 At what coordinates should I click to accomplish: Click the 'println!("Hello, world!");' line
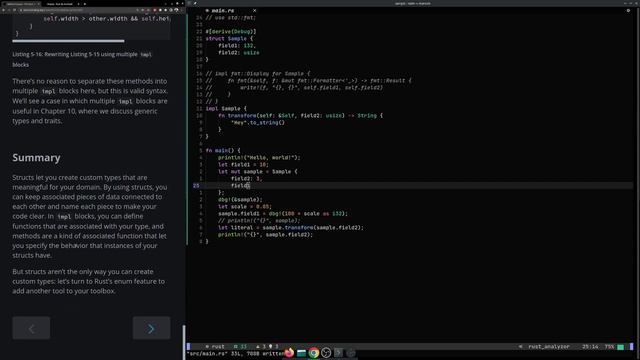pos(259,158)
